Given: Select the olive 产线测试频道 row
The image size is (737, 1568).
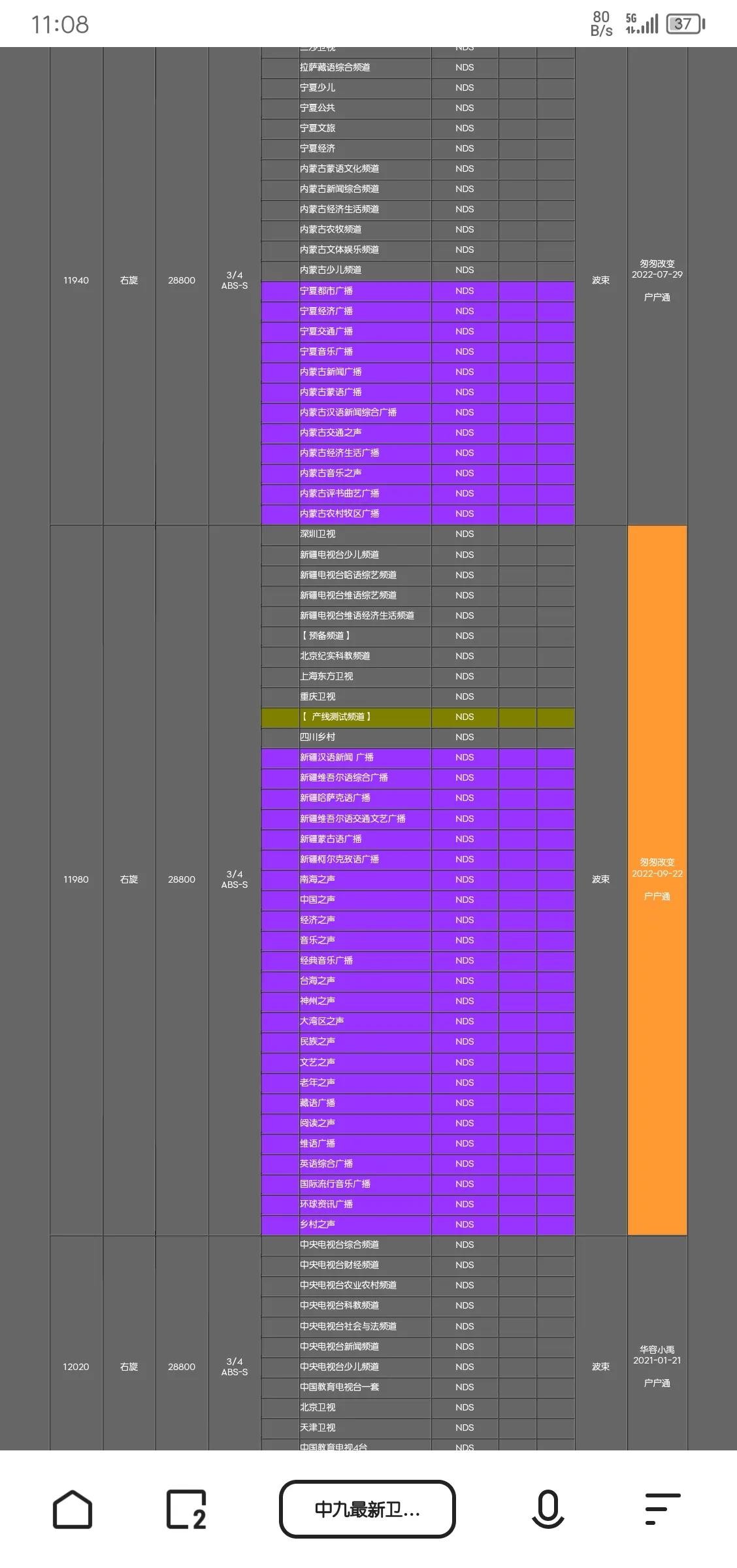Looking at the screenshot, I should coord(418,717).
